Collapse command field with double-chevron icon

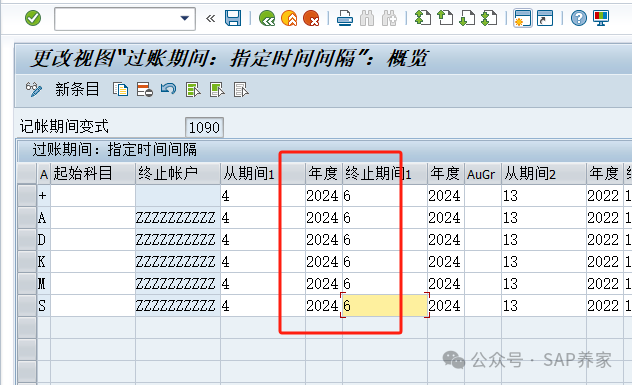click(210, 19)
